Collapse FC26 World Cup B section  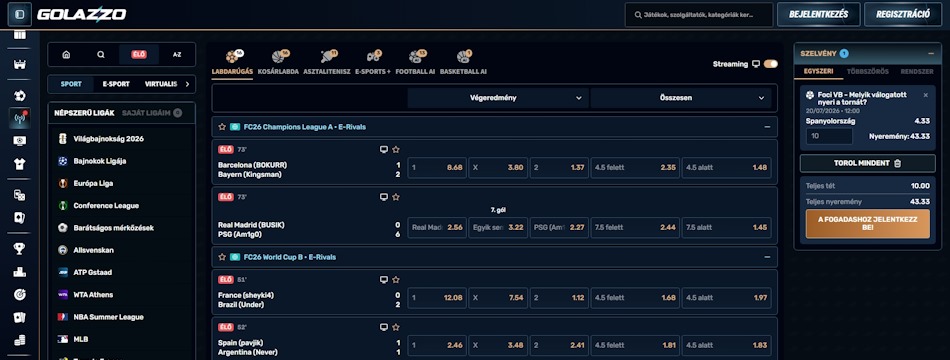pyautogui.click(x=767, y=257)
